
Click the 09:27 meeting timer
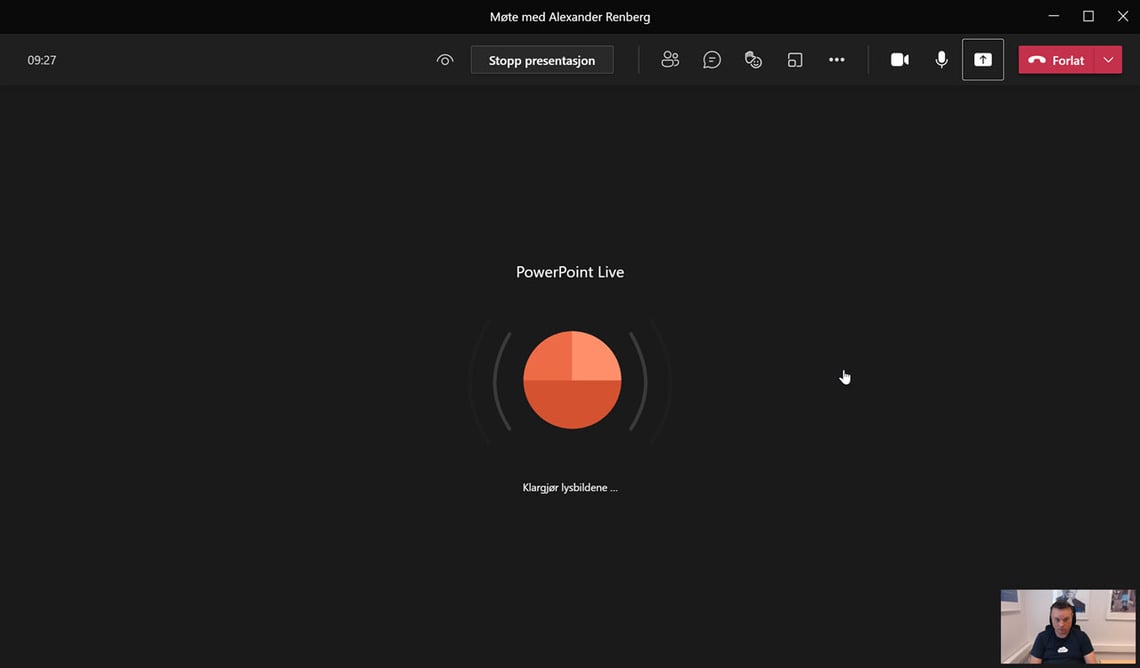41,59
